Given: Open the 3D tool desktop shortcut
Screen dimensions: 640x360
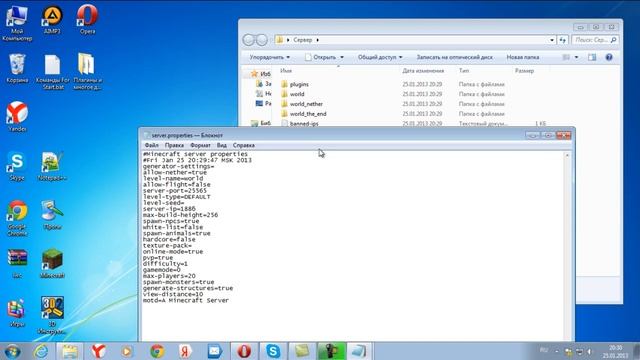Looking at the screenshot, I should [x=52, y=315].
